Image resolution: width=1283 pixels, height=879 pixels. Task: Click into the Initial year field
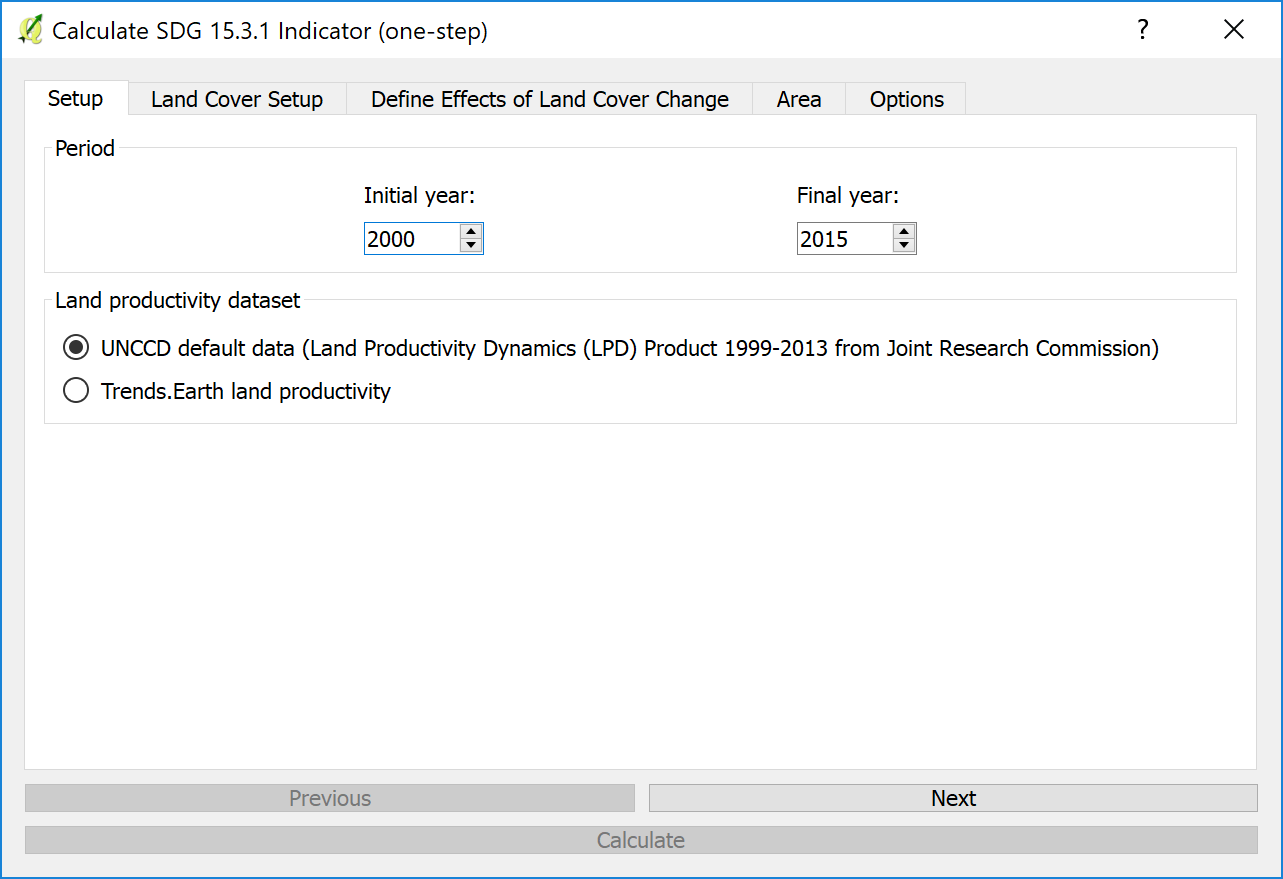[x=410, y=239]
